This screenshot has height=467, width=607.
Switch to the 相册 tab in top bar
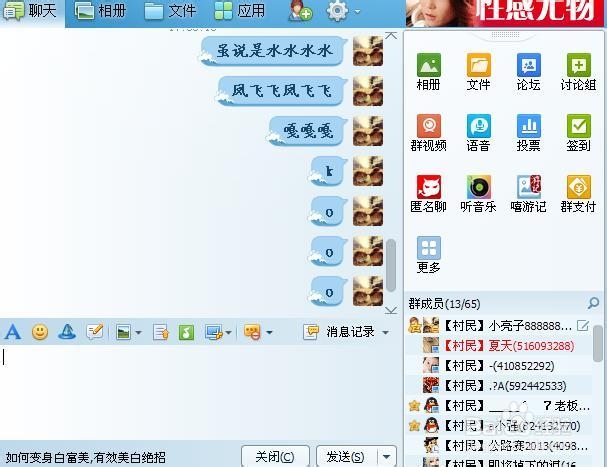tap(100, 11)
